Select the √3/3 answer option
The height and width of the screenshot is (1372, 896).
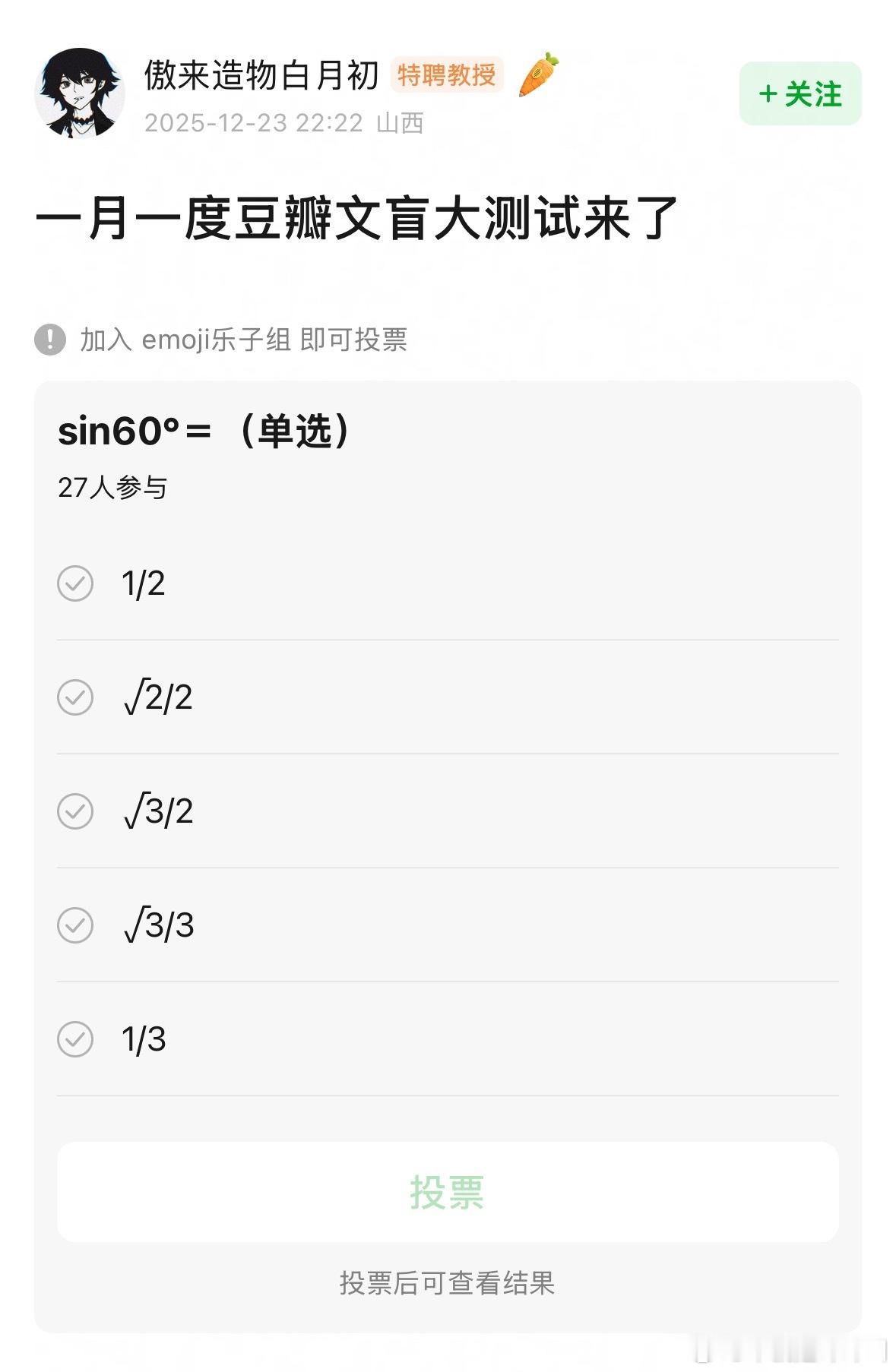(x=448, y=925)
